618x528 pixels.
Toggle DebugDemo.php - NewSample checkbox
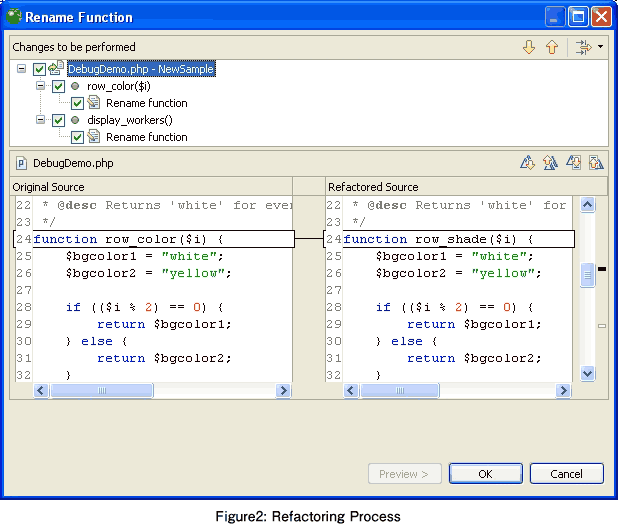pyautogui.click(x=39, y=69)
